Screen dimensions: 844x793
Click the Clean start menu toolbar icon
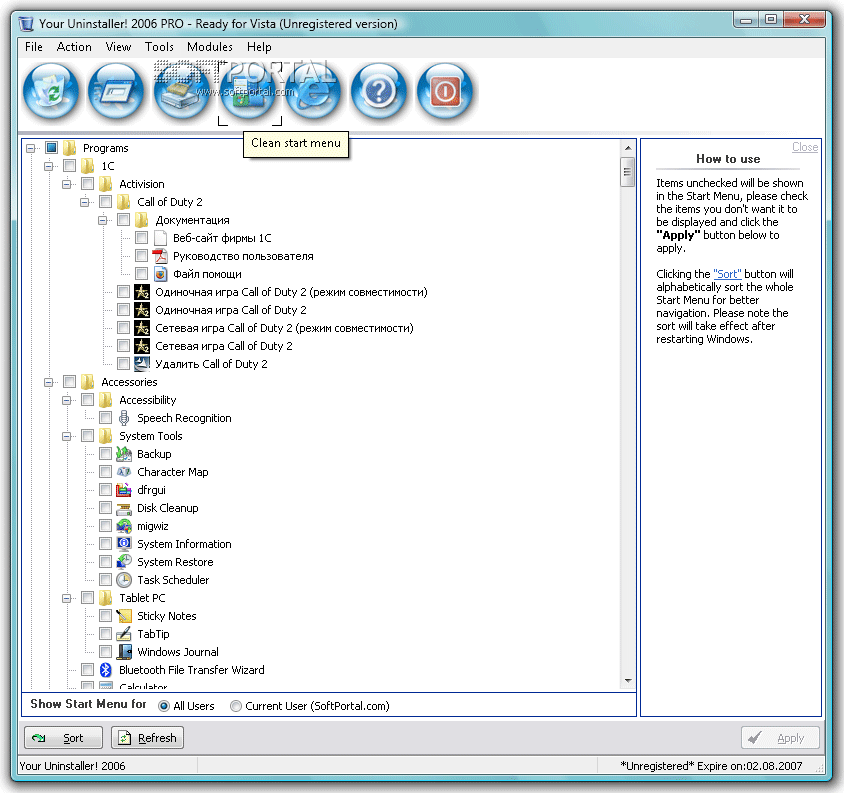tap(248, 91)
